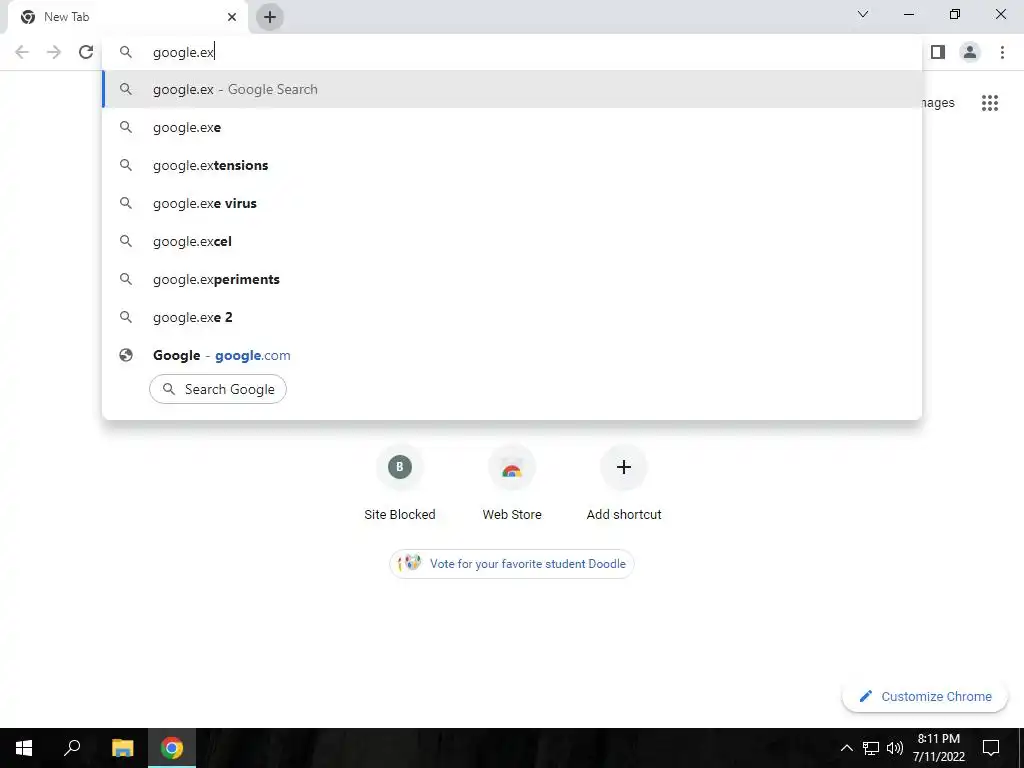The height and width of the screenshot is (768, 1024).
Task: Open 'Vote for your favorite student Doodle'
Action: (x=512, y=564)
